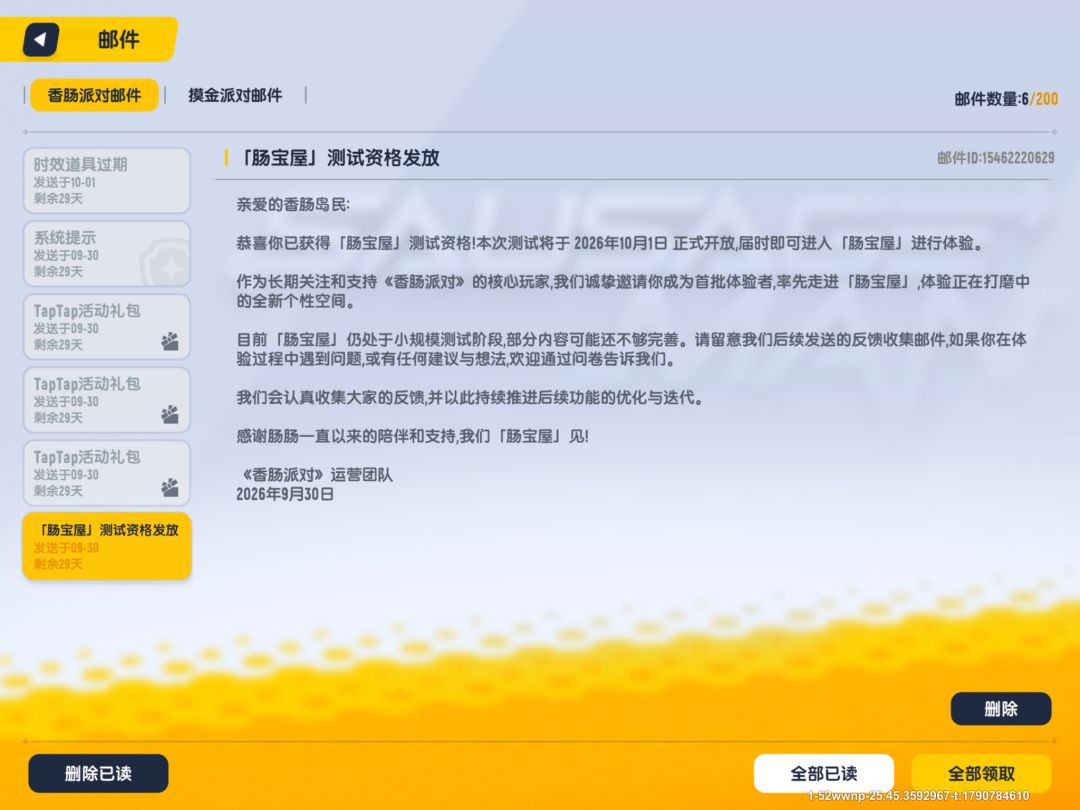
Task: Click the 邮件数量:6/200 counter
Action: 1006,99
